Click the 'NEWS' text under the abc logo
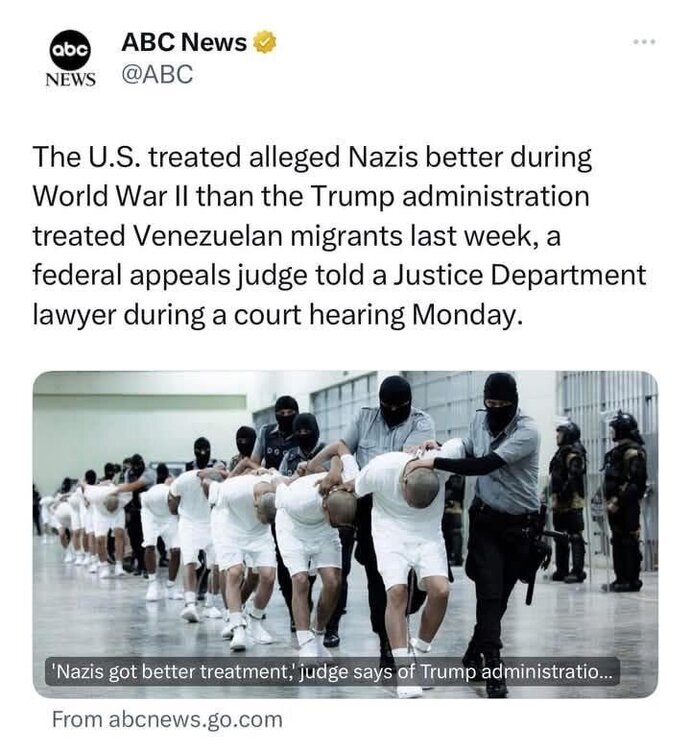This screenshot has height=750, width=691. point(70,79)
